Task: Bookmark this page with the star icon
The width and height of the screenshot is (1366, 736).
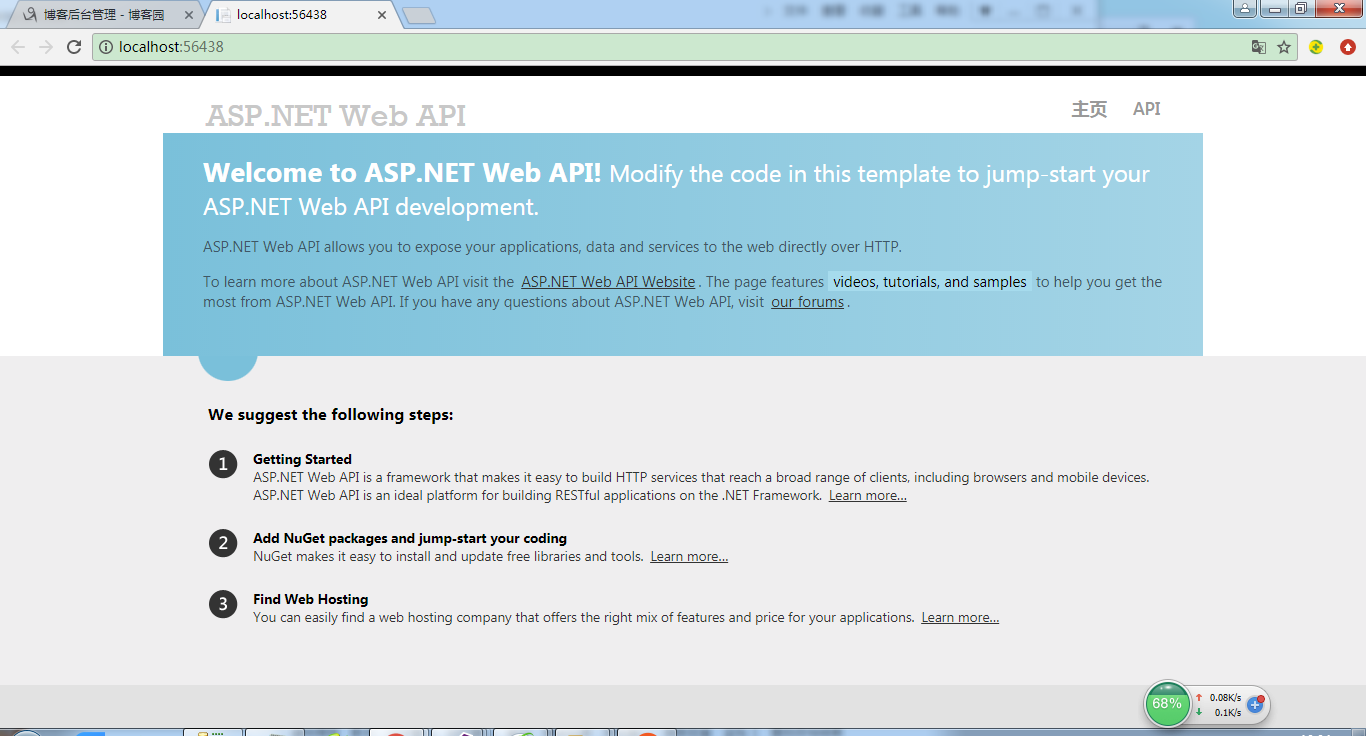Action: 1284,47
